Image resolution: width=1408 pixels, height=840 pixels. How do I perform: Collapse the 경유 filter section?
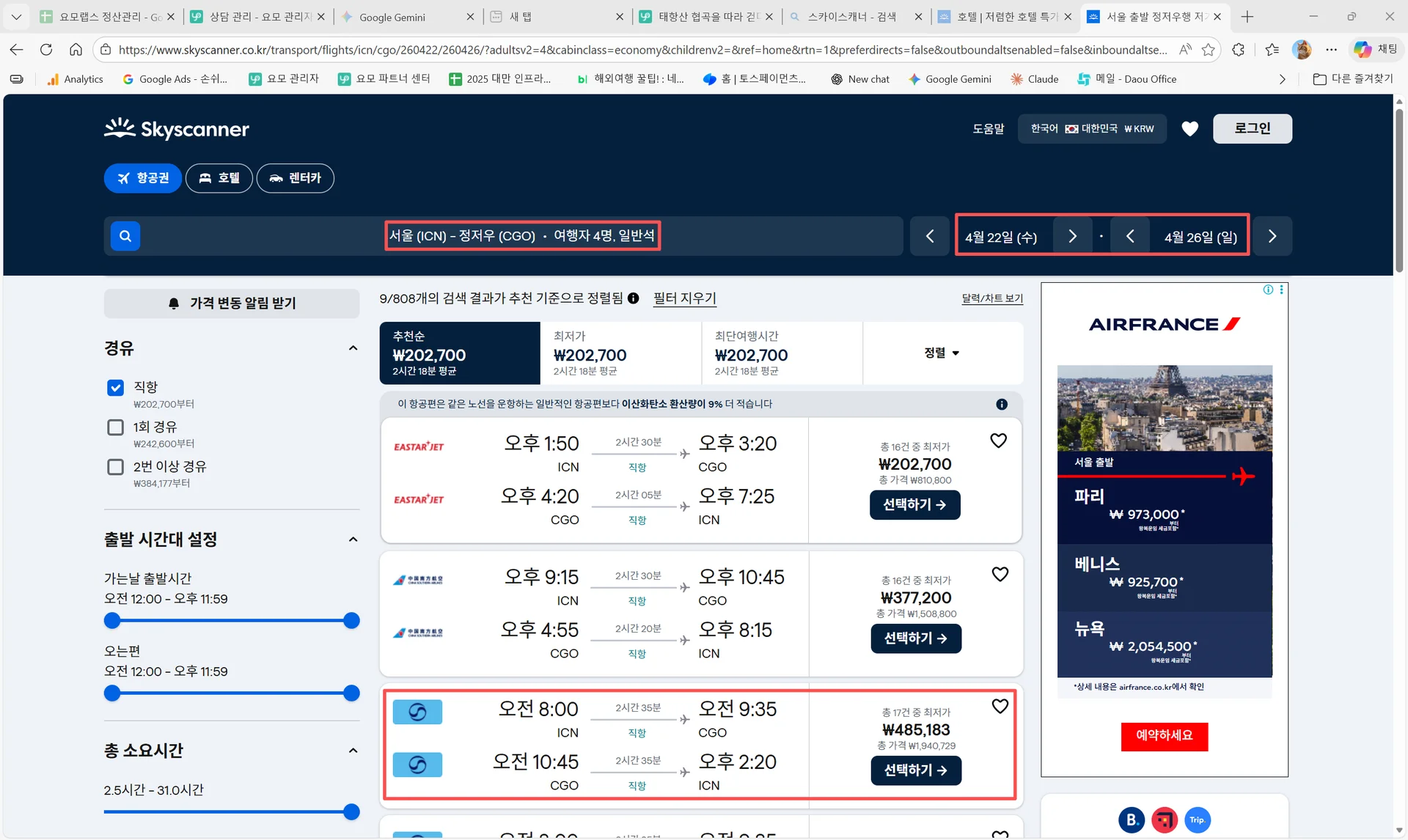click(x=353, y=348)
